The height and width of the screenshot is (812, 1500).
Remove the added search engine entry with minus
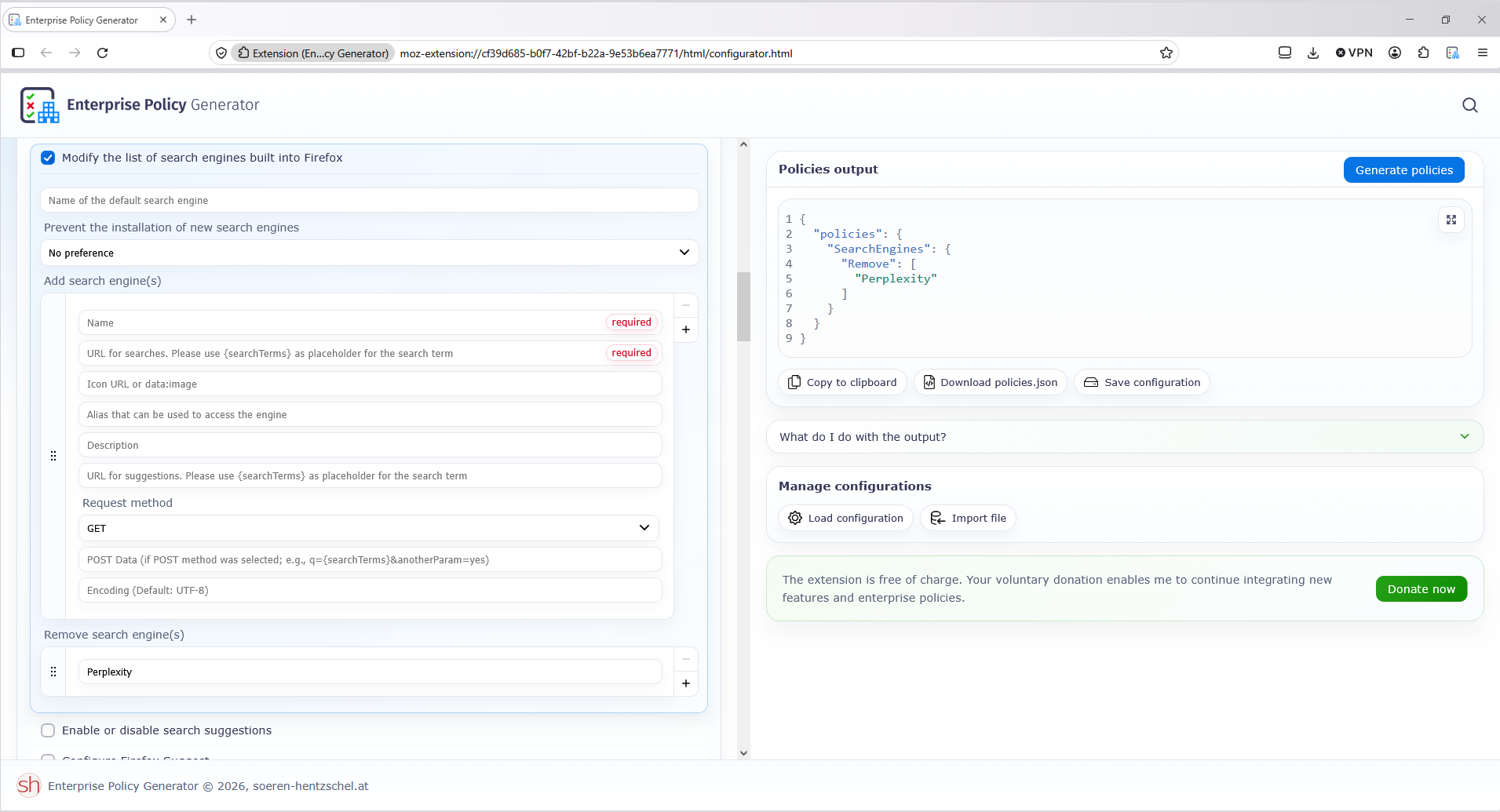click(x=686, y=305)
